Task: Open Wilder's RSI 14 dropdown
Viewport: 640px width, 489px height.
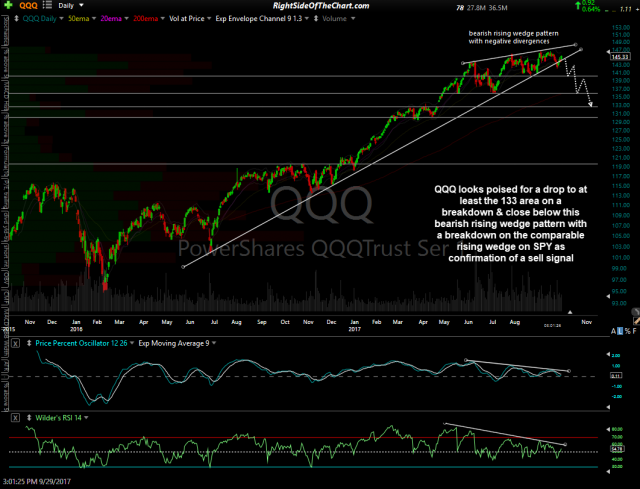Action: (86, 418)
